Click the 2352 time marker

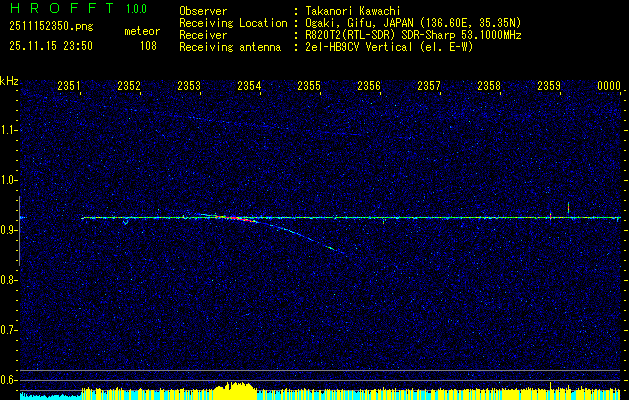click(129, 86)
